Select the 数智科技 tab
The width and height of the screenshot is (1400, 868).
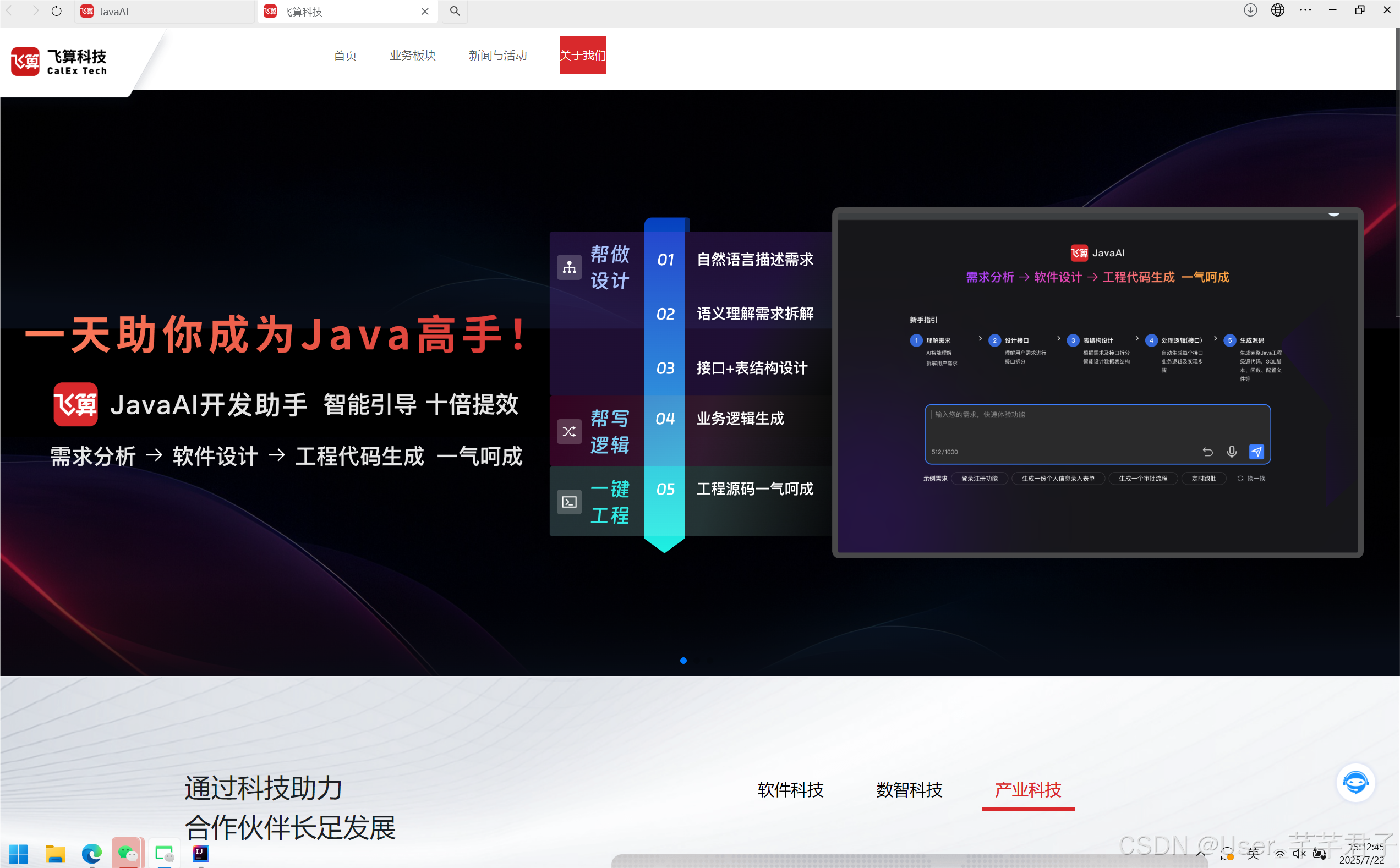[x=909, y=789]
